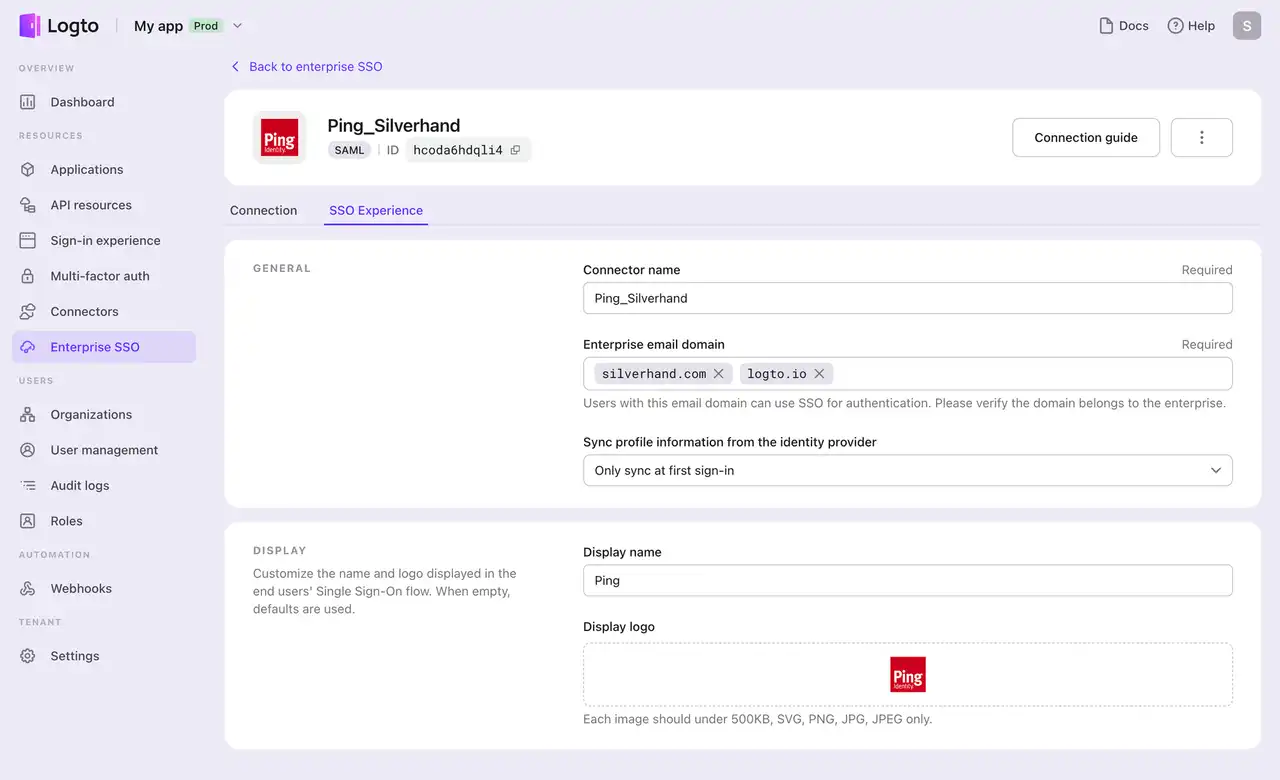Go to Sign-in experience settings
This screenshot has width=1280, height=780.
click(105, 240)
